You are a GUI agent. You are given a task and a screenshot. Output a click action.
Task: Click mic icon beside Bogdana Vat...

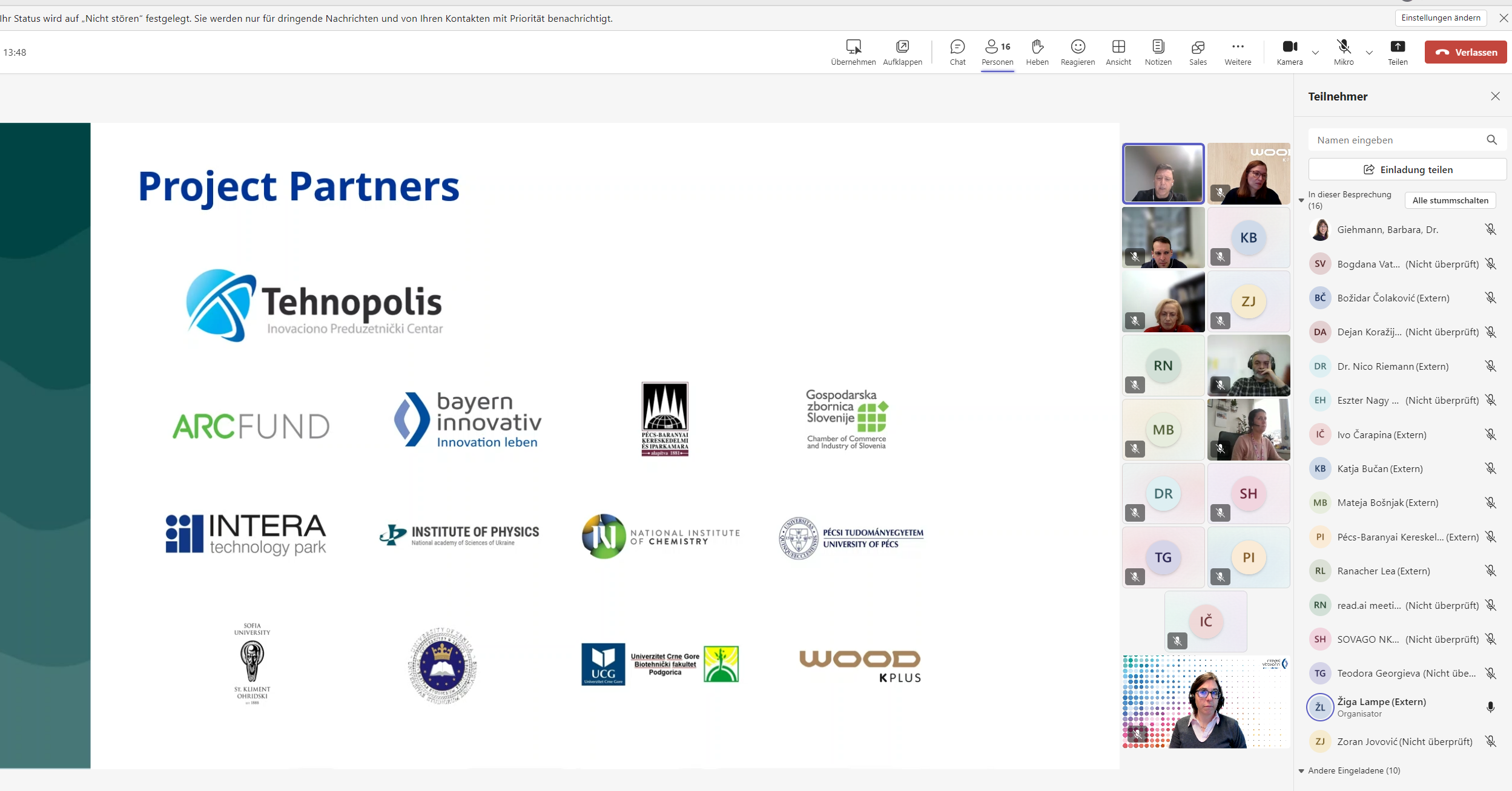point(1490,264)
